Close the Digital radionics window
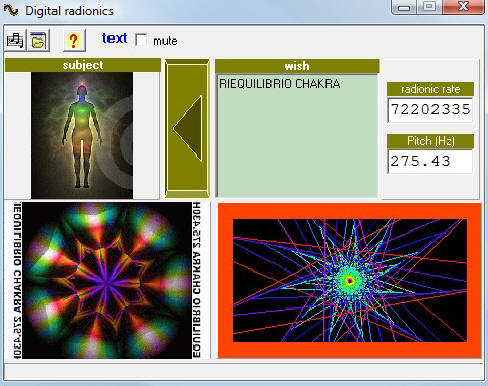Viewport: 488px width, 386px height. [463, 7]
